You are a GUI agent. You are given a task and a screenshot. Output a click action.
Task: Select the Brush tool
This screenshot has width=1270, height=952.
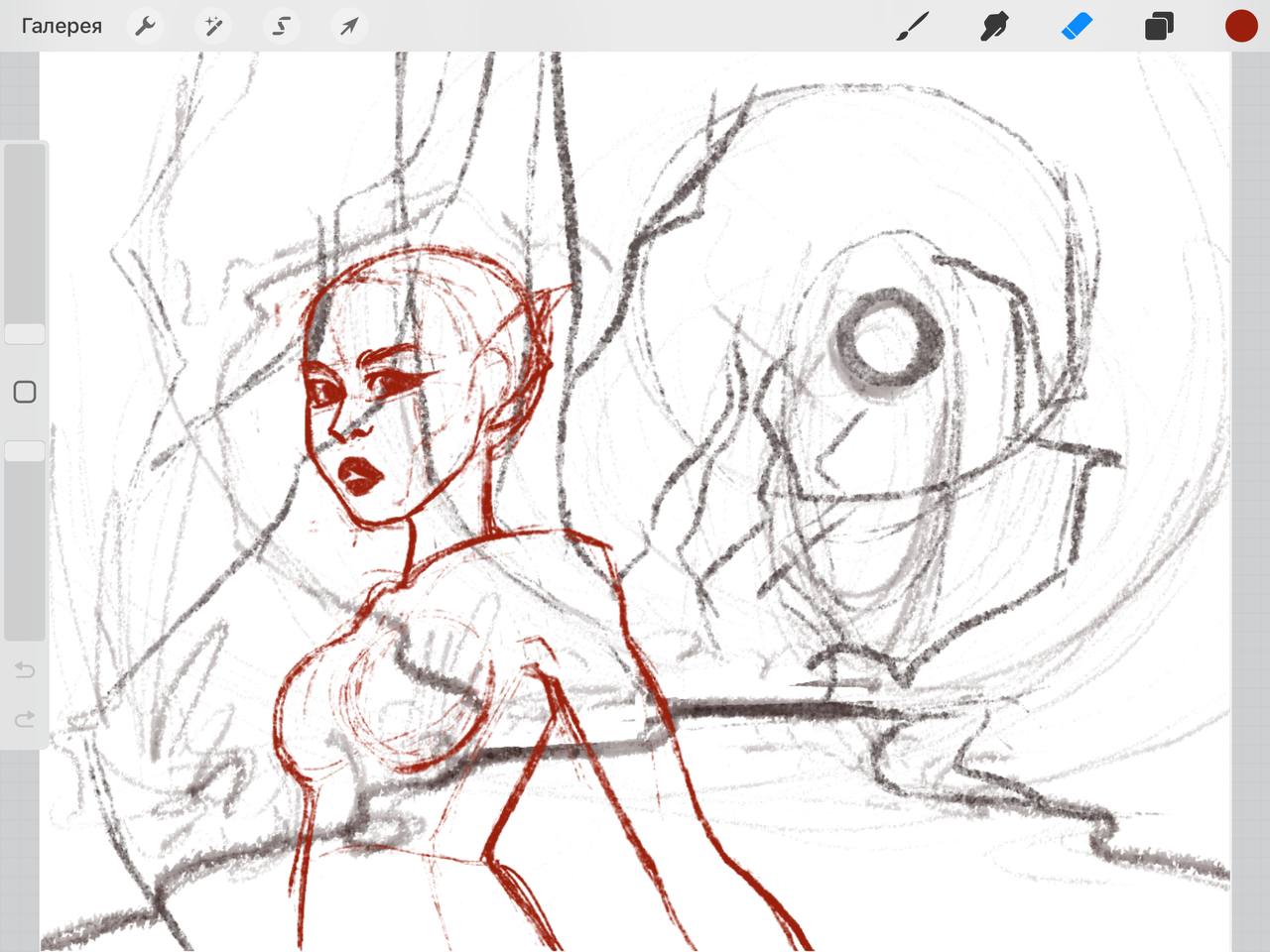pos(913,26)
